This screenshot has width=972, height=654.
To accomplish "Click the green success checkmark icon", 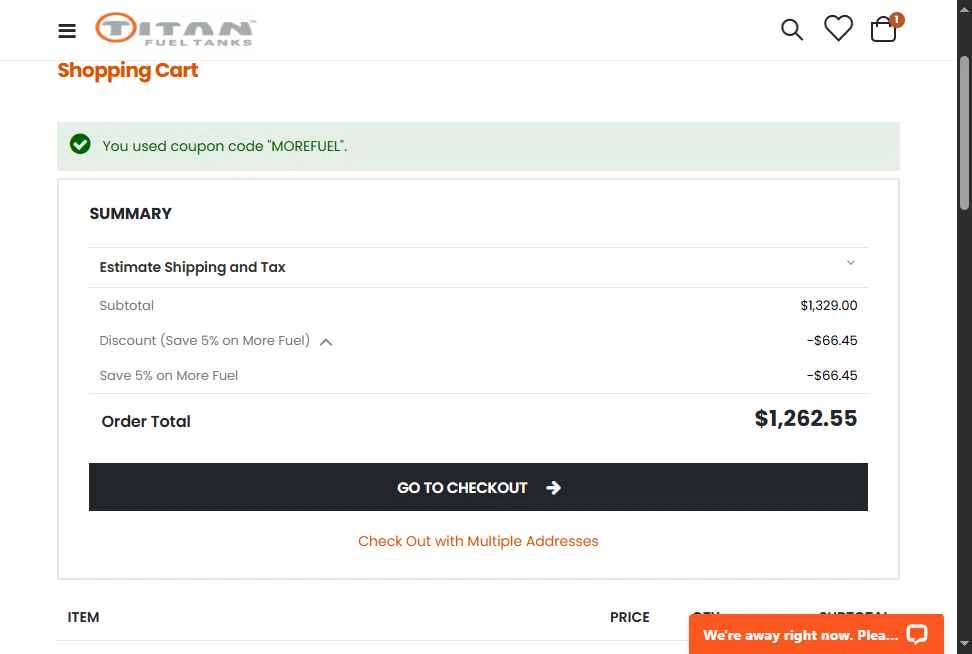I will tap(80, 144).
